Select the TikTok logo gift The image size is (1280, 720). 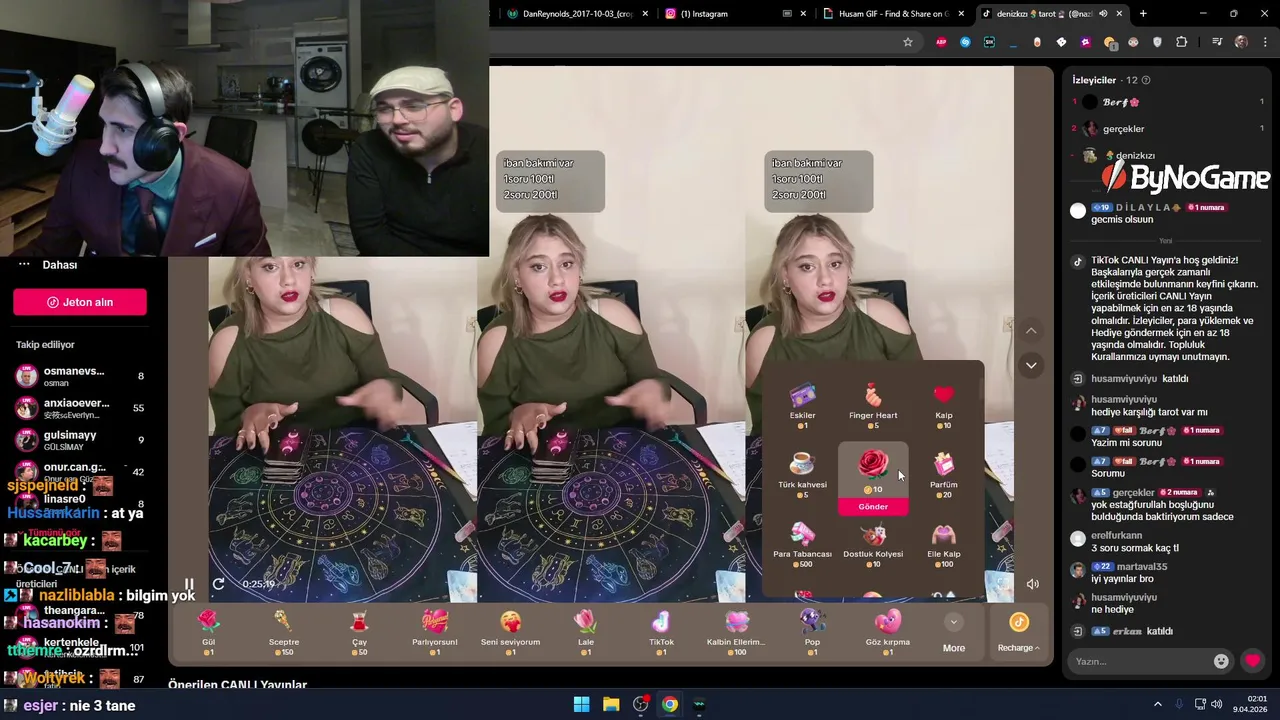point(661,632)
